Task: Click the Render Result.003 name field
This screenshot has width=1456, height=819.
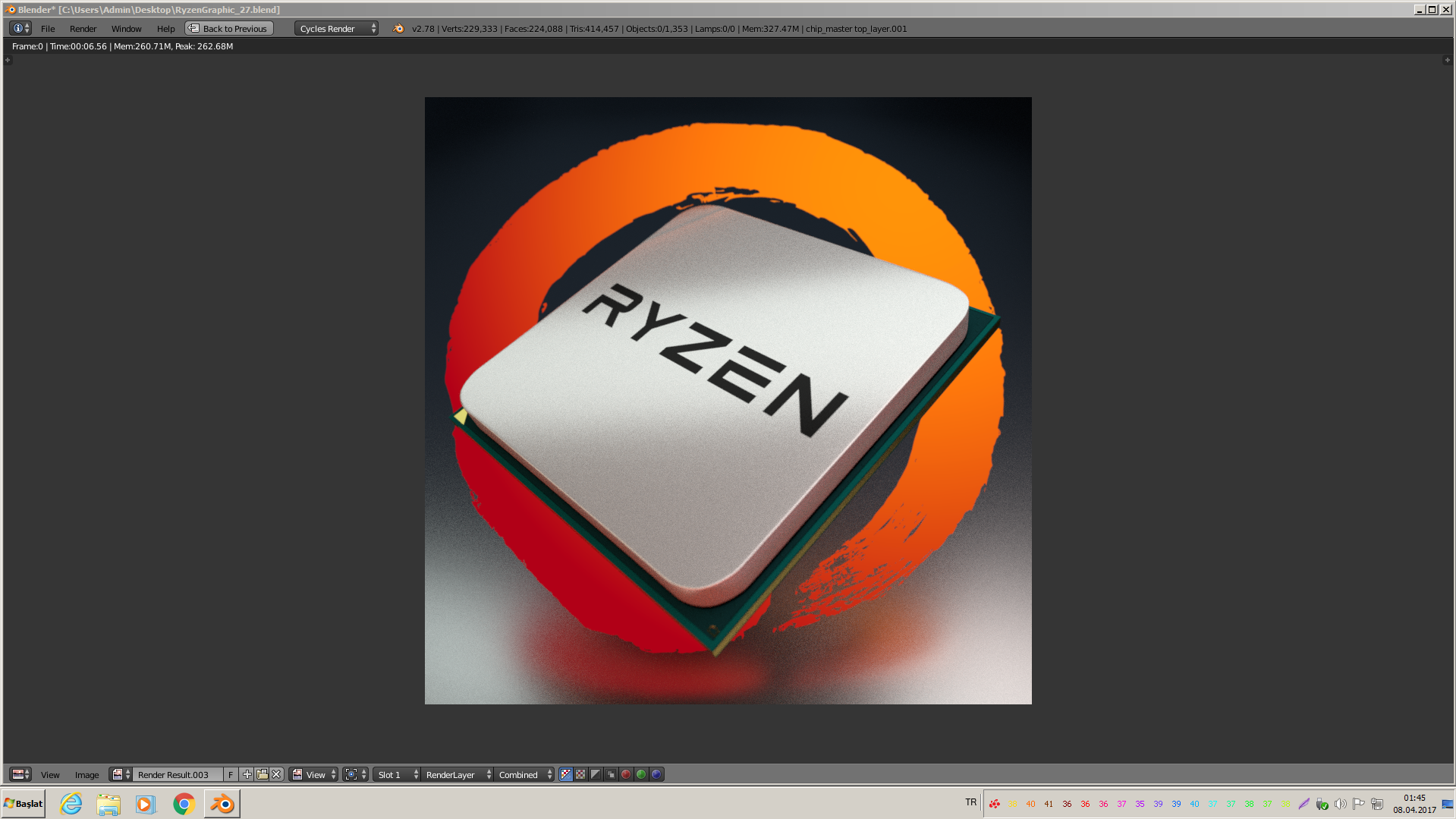Action: point(178,774)
